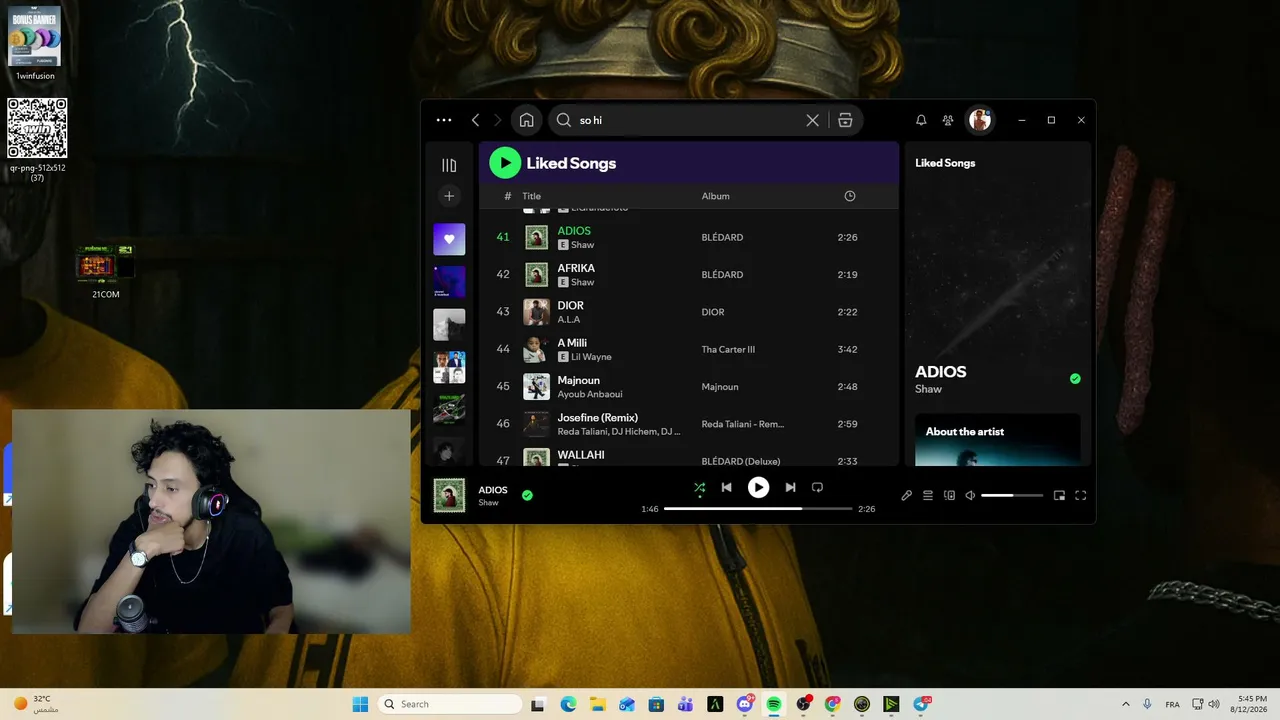Click the taskbar Search box
The image size is (1280, 720).
(450, 704)
